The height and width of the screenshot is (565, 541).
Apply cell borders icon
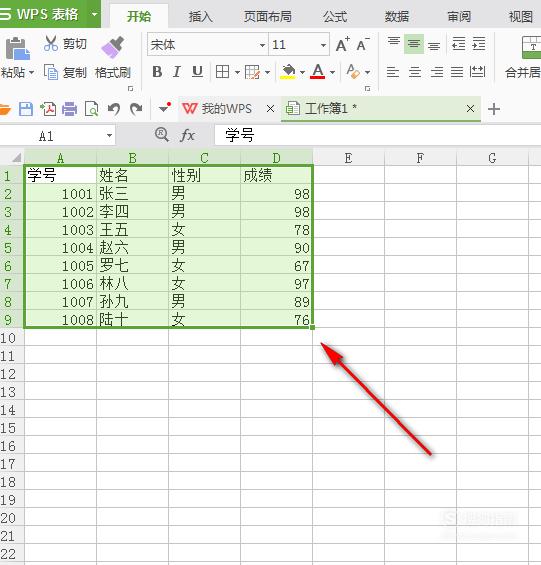[x=222, y=72]
